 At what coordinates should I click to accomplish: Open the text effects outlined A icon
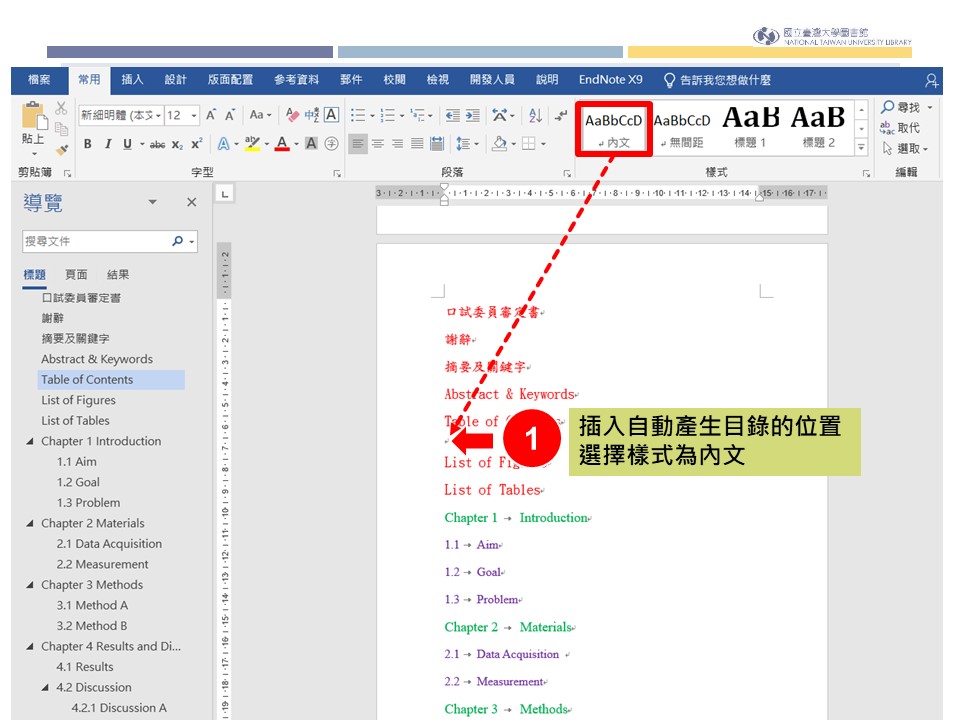[223, 144]
